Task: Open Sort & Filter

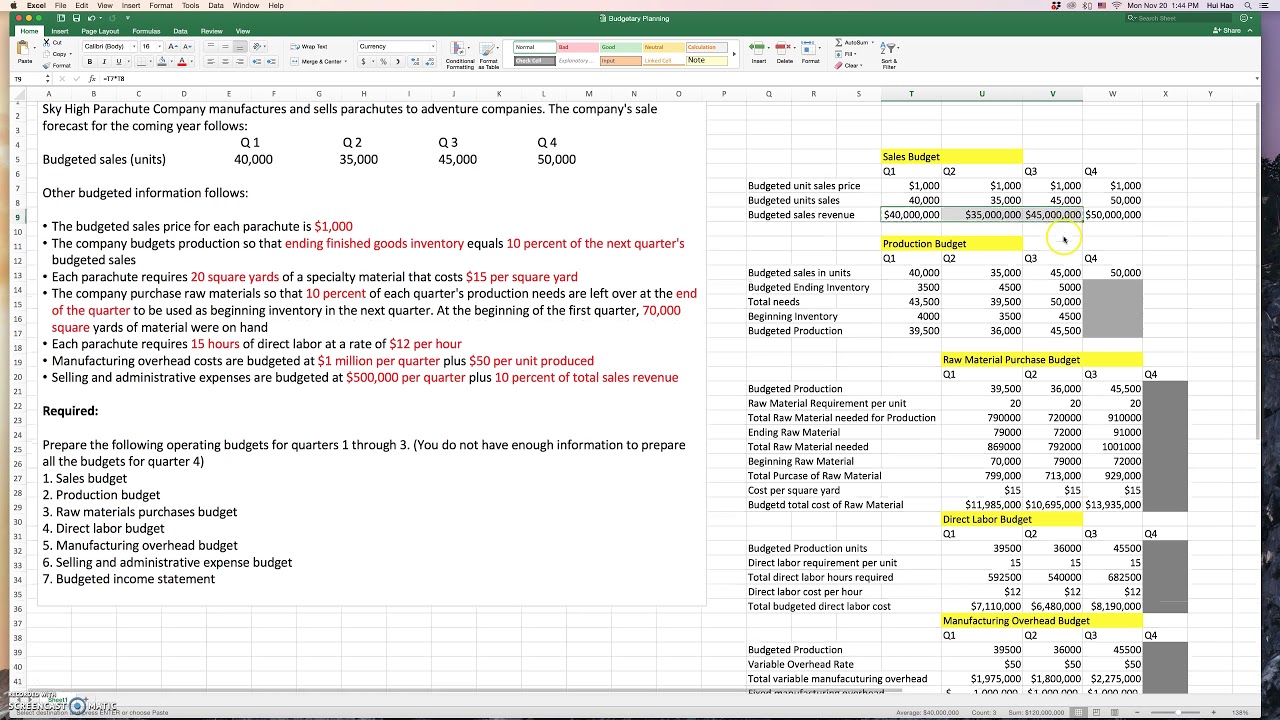Action: [x=889, y=54]
